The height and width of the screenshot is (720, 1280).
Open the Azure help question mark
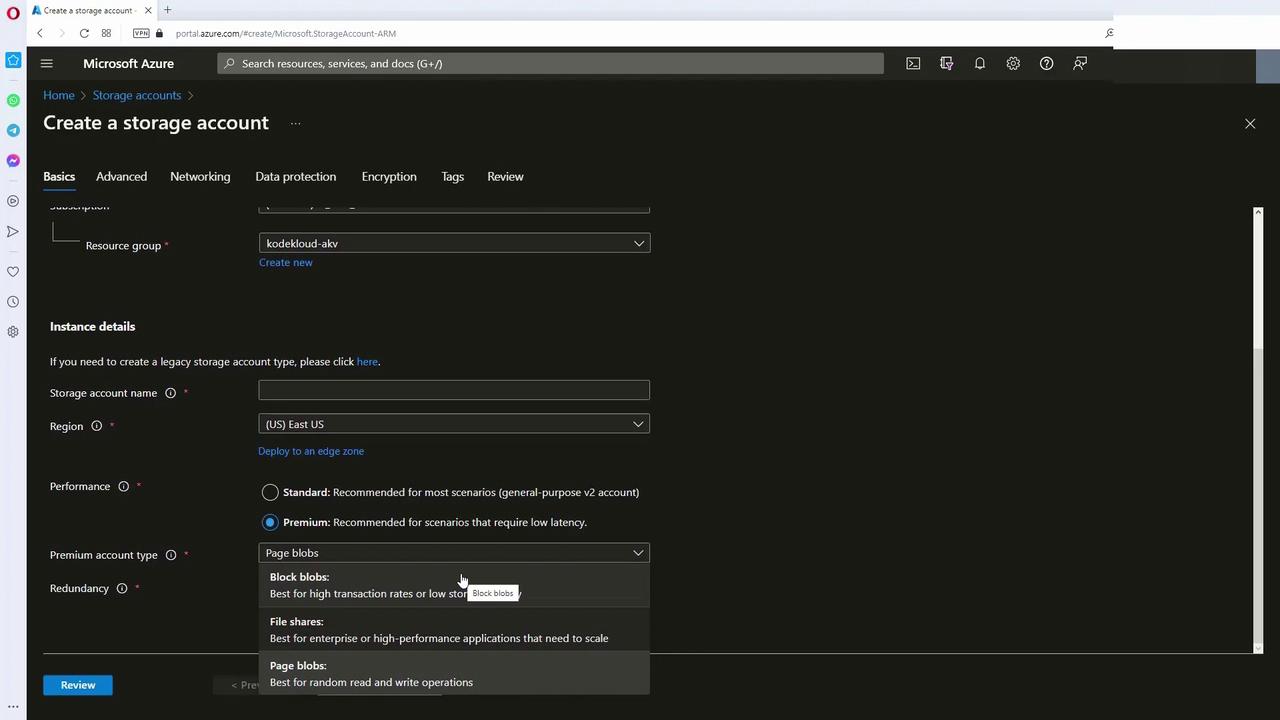[x=1046, y=63]
